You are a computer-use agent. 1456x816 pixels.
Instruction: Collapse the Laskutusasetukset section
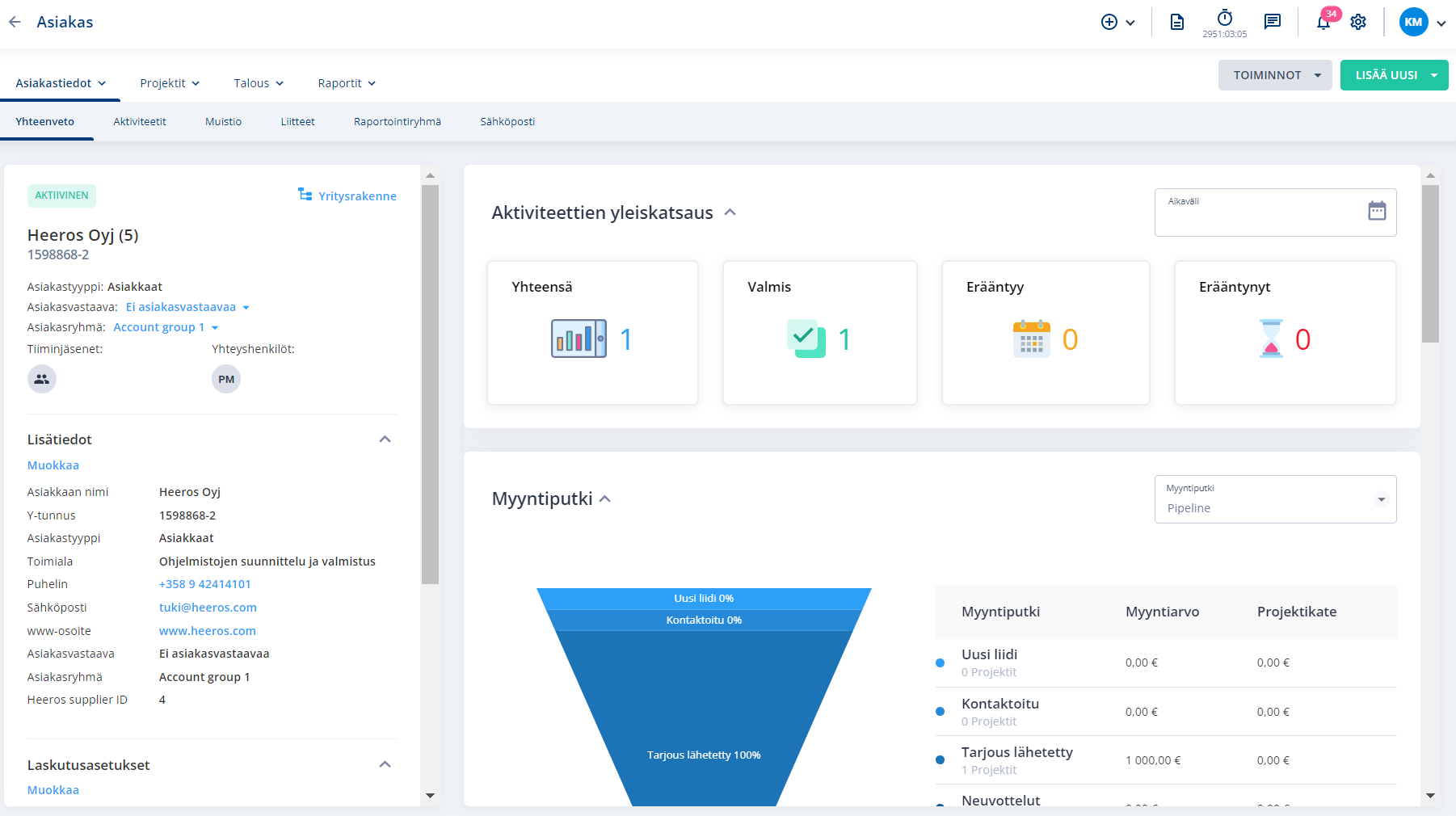click(385, 764)
